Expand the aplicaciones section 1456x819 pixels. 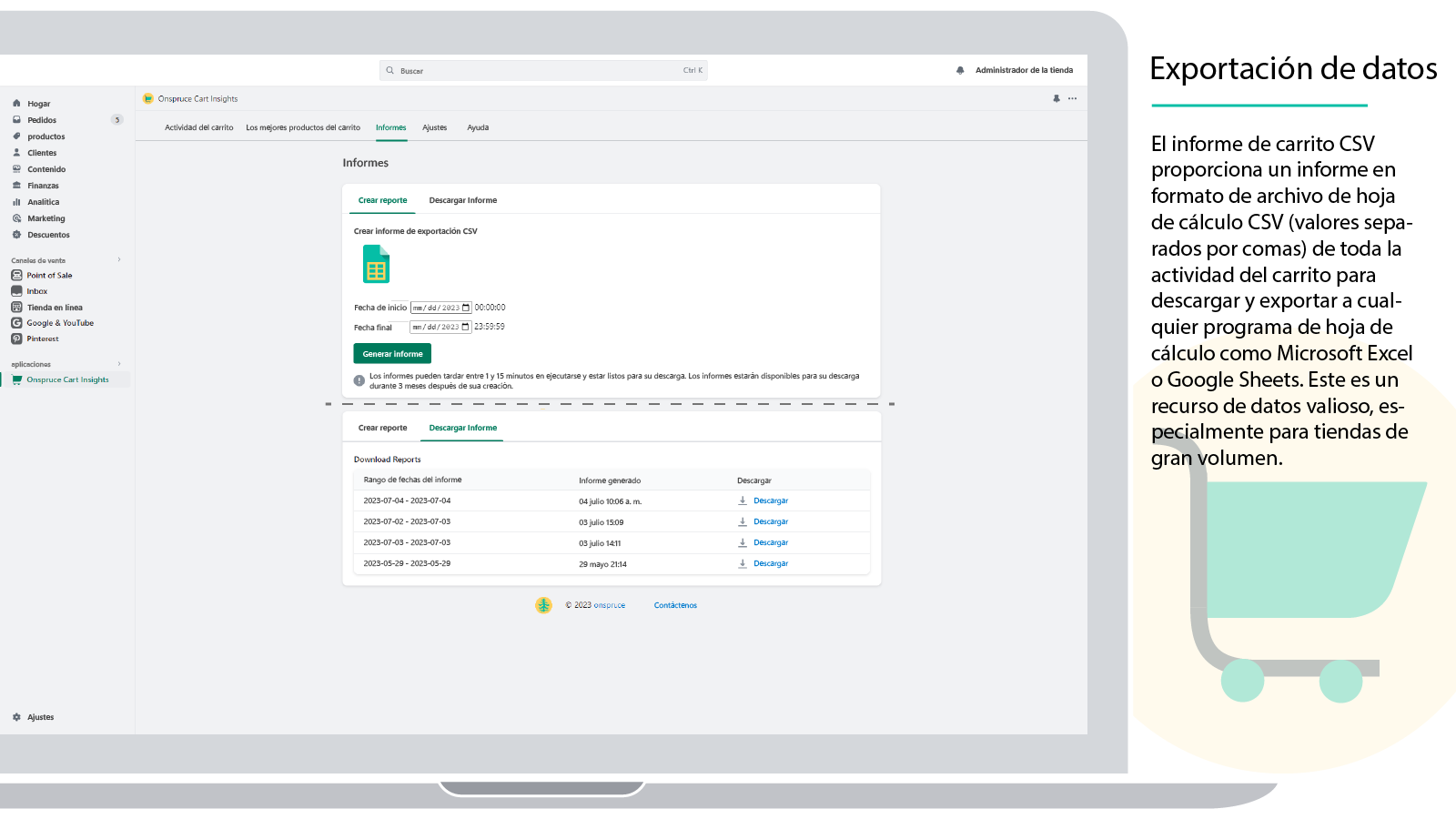pos(119,364)
